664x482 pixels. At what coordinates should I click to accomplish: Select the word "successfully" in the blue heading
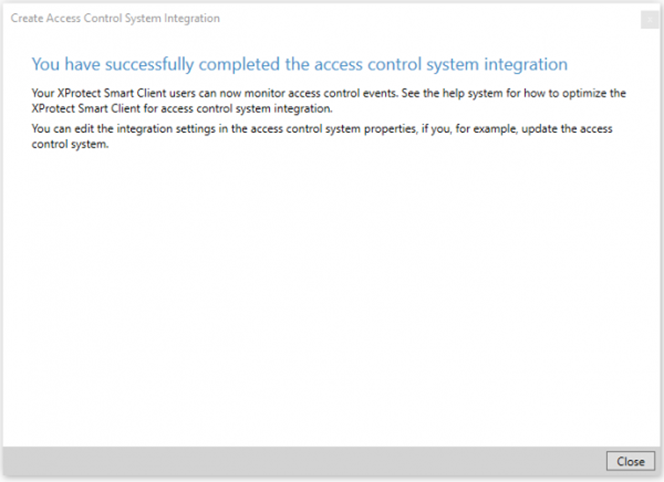pyautogui.click(x=149, y=65)
